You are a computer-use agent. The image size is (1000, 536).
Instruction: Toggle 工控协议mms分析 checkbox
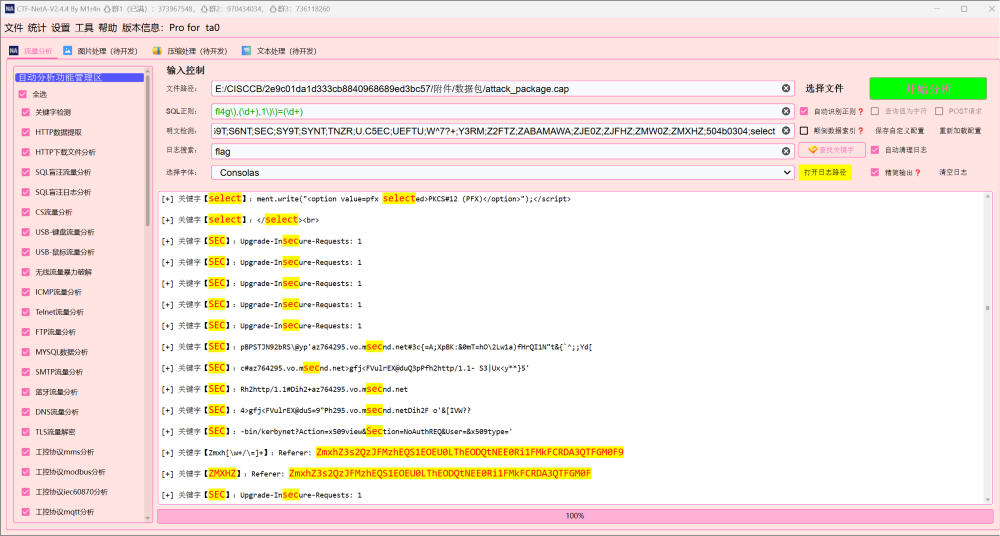26,452
